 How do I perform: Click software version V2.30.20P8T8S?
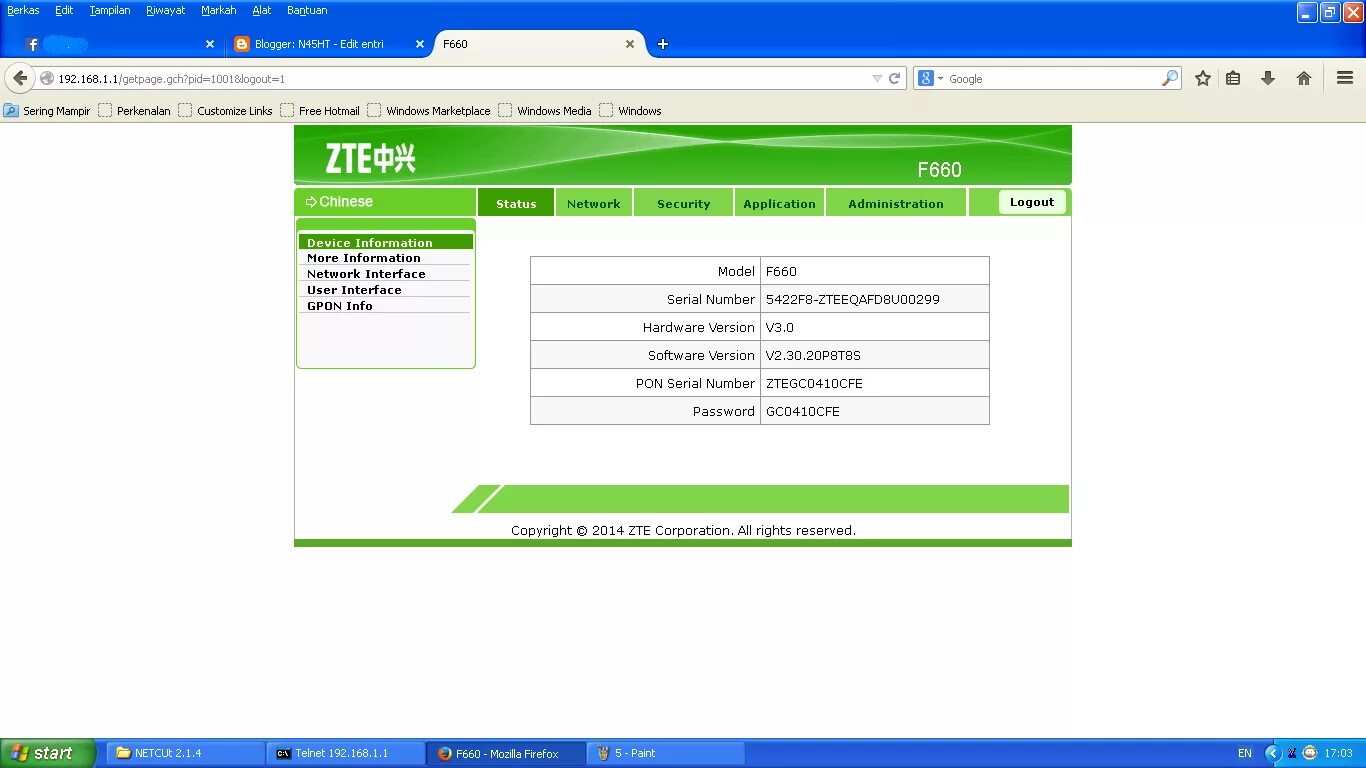tap(813, 355)
